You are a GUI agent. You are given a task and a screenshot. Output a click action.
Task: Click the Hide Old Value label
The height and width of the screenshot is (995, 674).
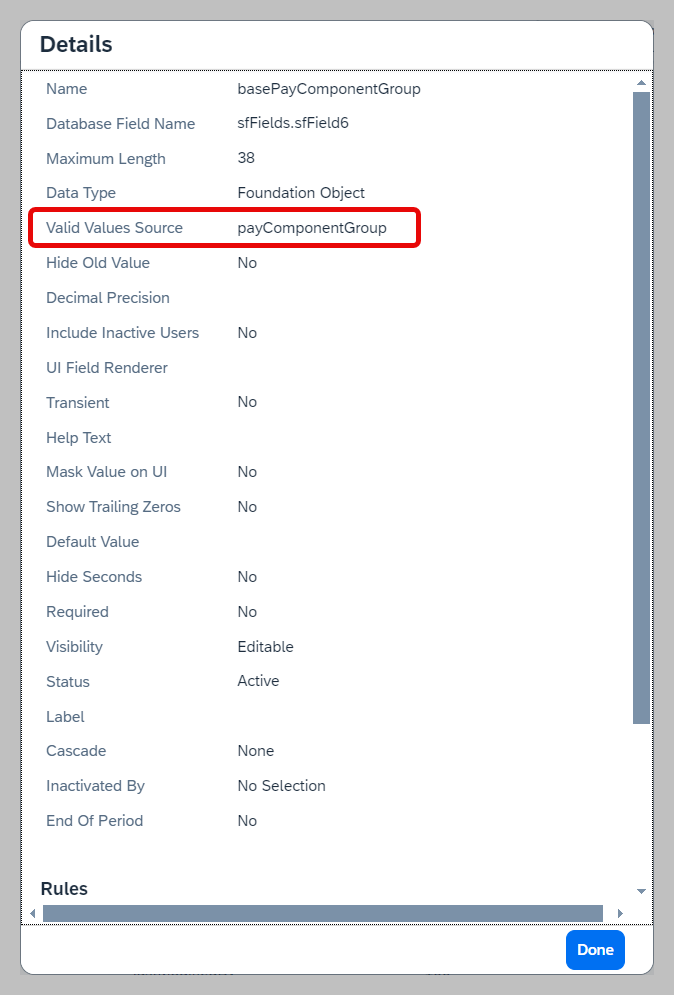coord(98,263)
